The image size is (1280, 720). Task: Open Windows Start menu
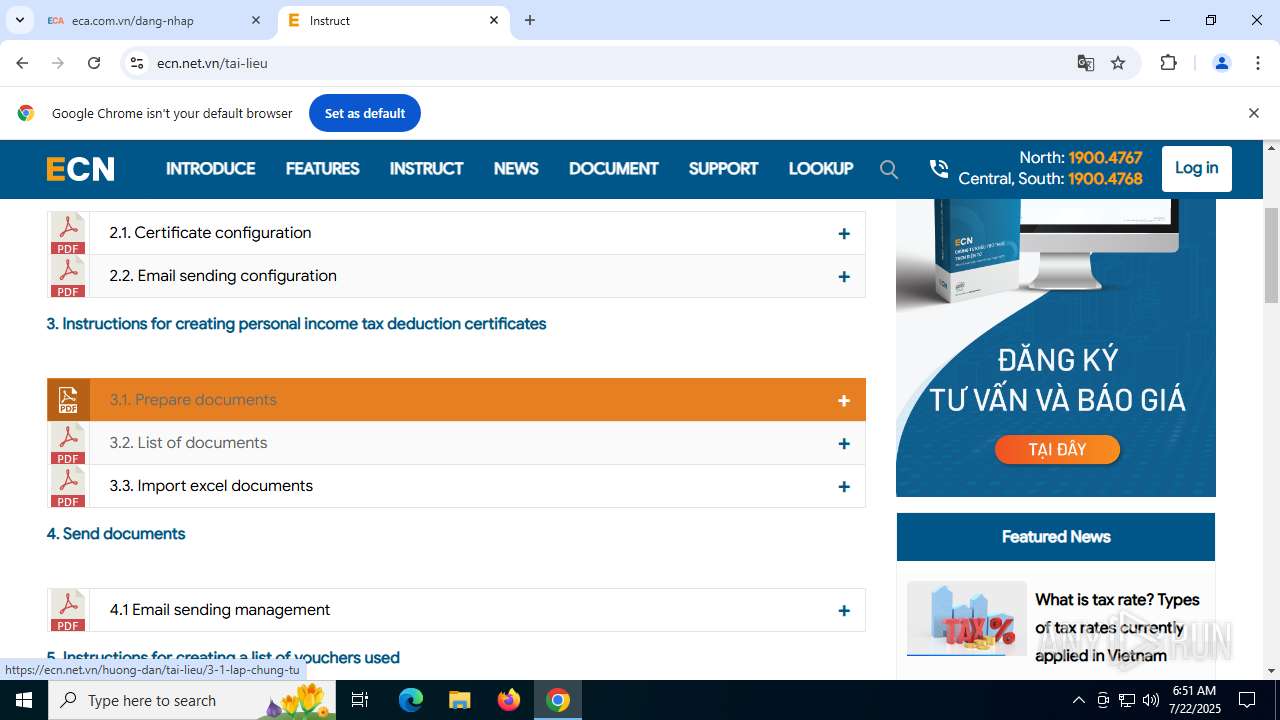[24, 700]
